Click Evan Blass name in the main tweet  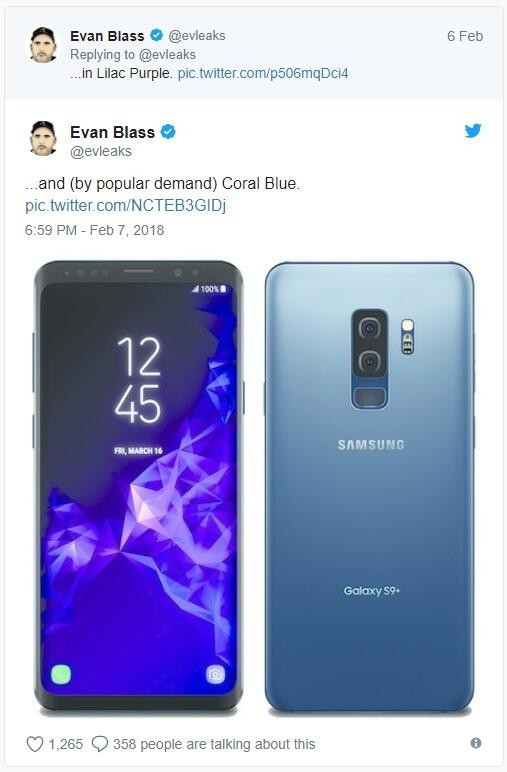click(x=112, y=132)
